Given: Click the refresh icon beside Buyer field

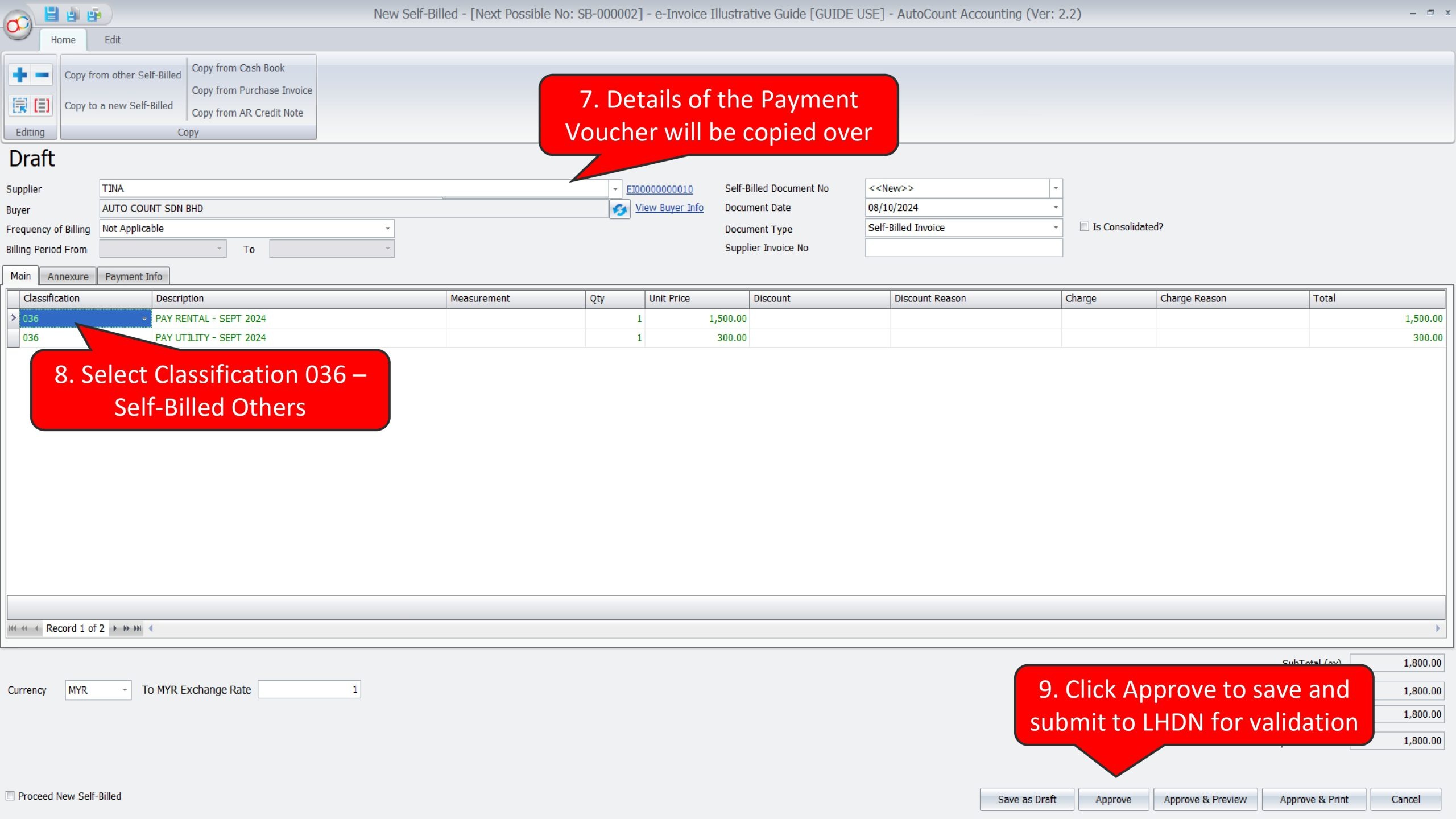Looking at the screenshot, I should point(619,209).
